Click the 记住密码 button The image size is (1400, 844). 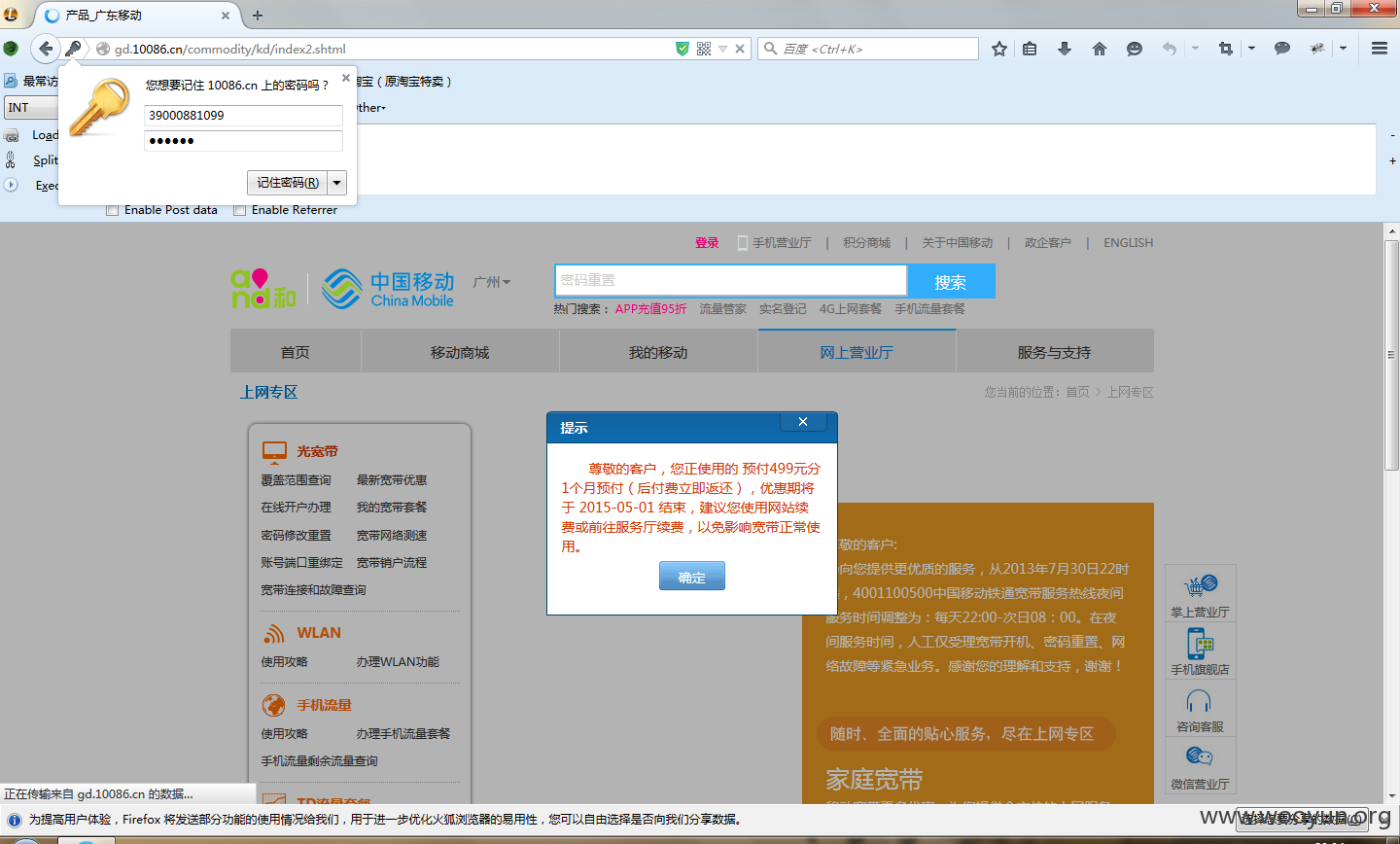pyautogui.click(x=288, y=183)
